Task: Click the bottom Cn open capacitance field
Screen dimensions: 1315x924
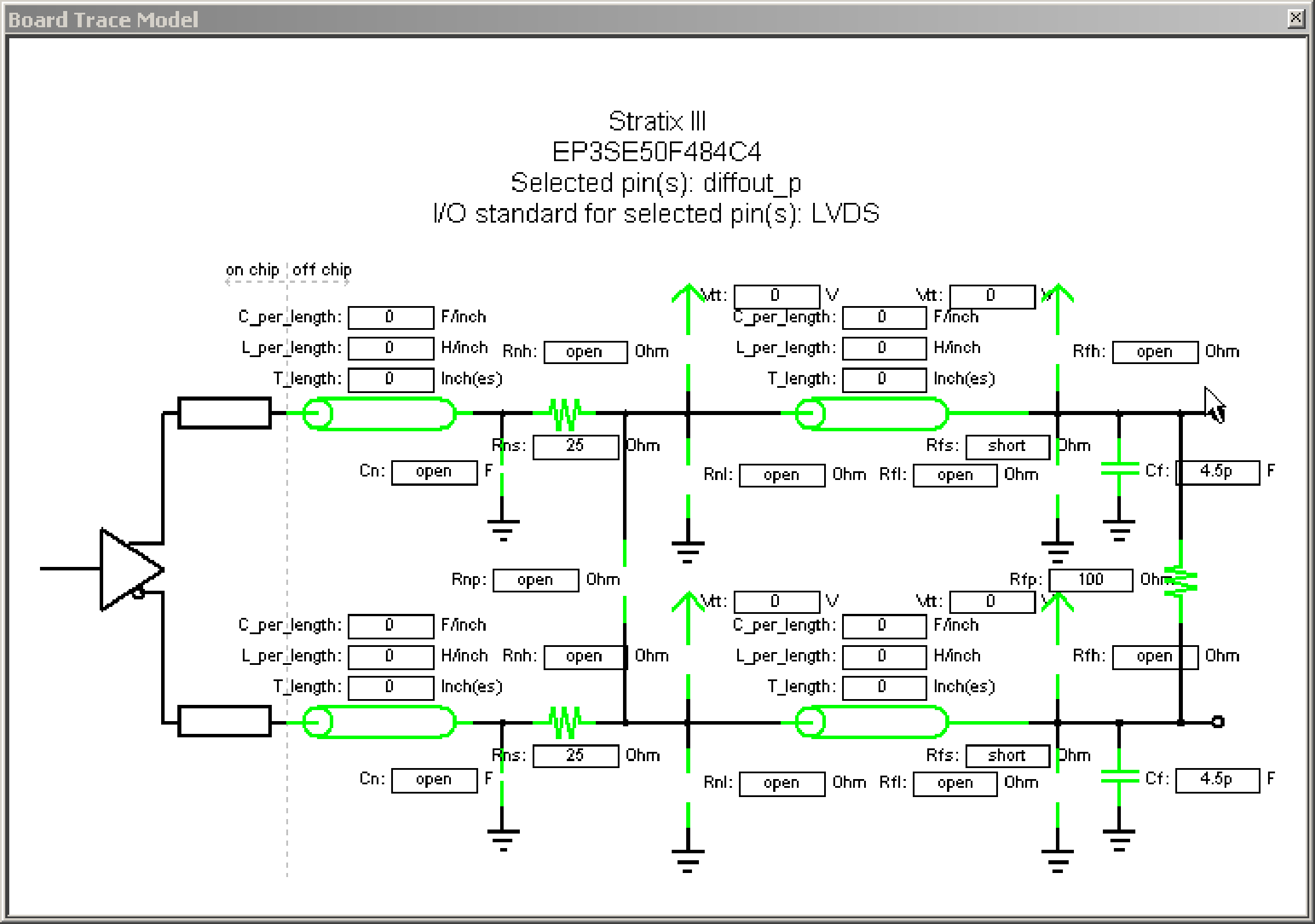Action: (434, 780)
